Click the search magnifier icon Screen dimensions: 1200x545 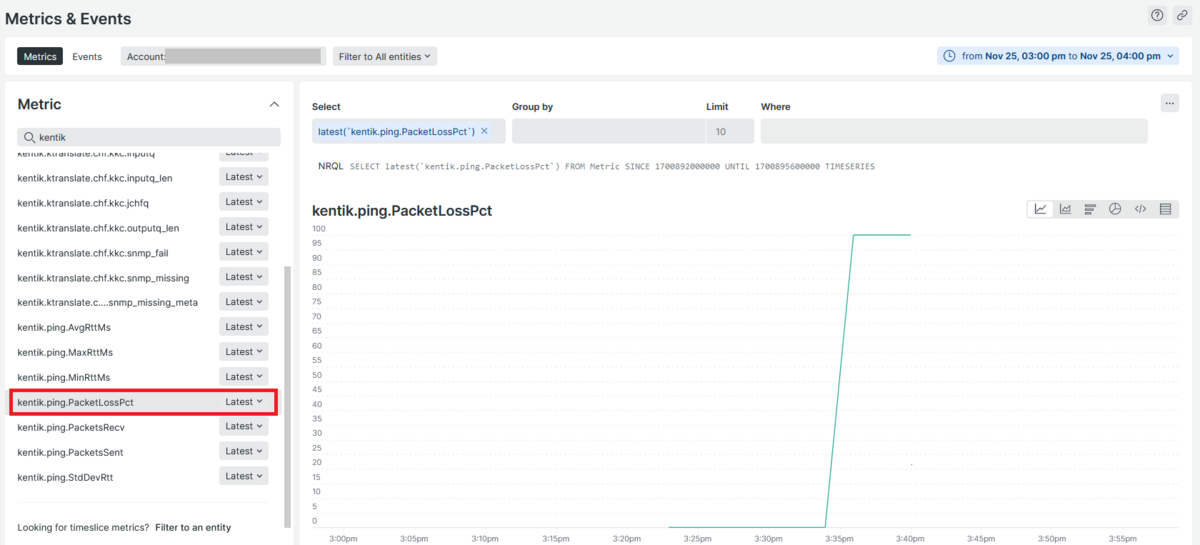click(30, 137)
